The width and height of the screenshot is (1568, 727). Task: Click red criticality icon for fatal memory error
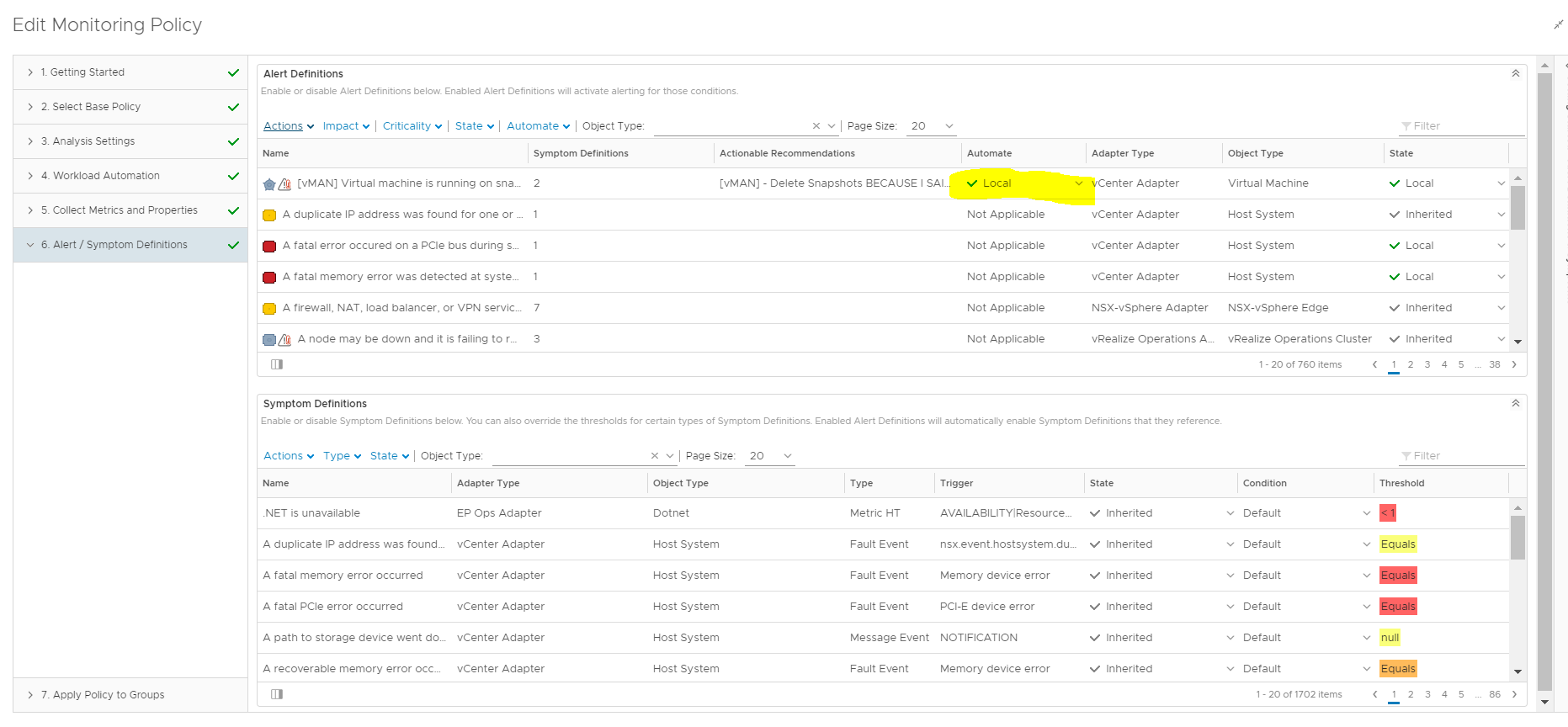(269, 277)
